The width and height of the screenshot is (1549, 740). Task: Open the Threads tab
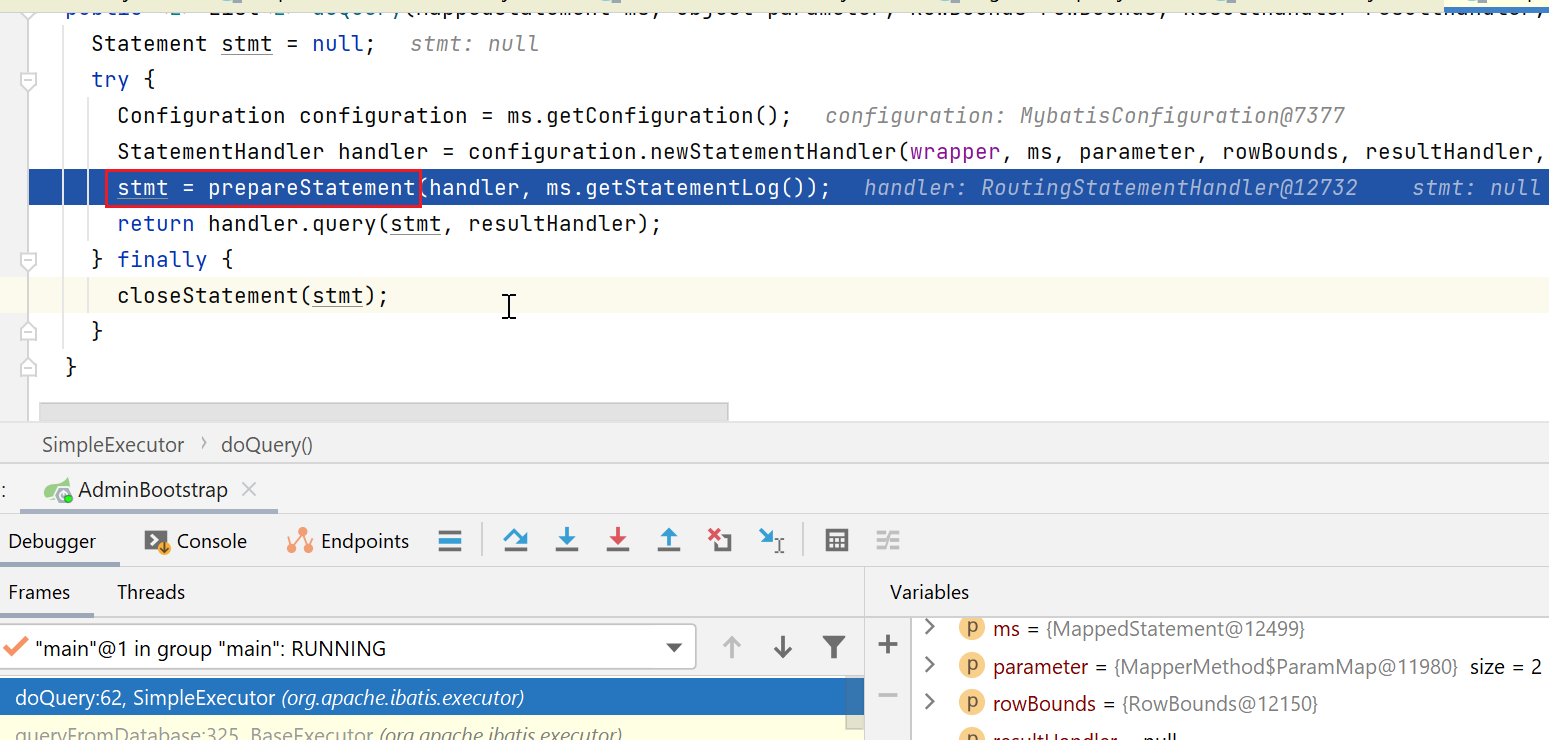151,592
